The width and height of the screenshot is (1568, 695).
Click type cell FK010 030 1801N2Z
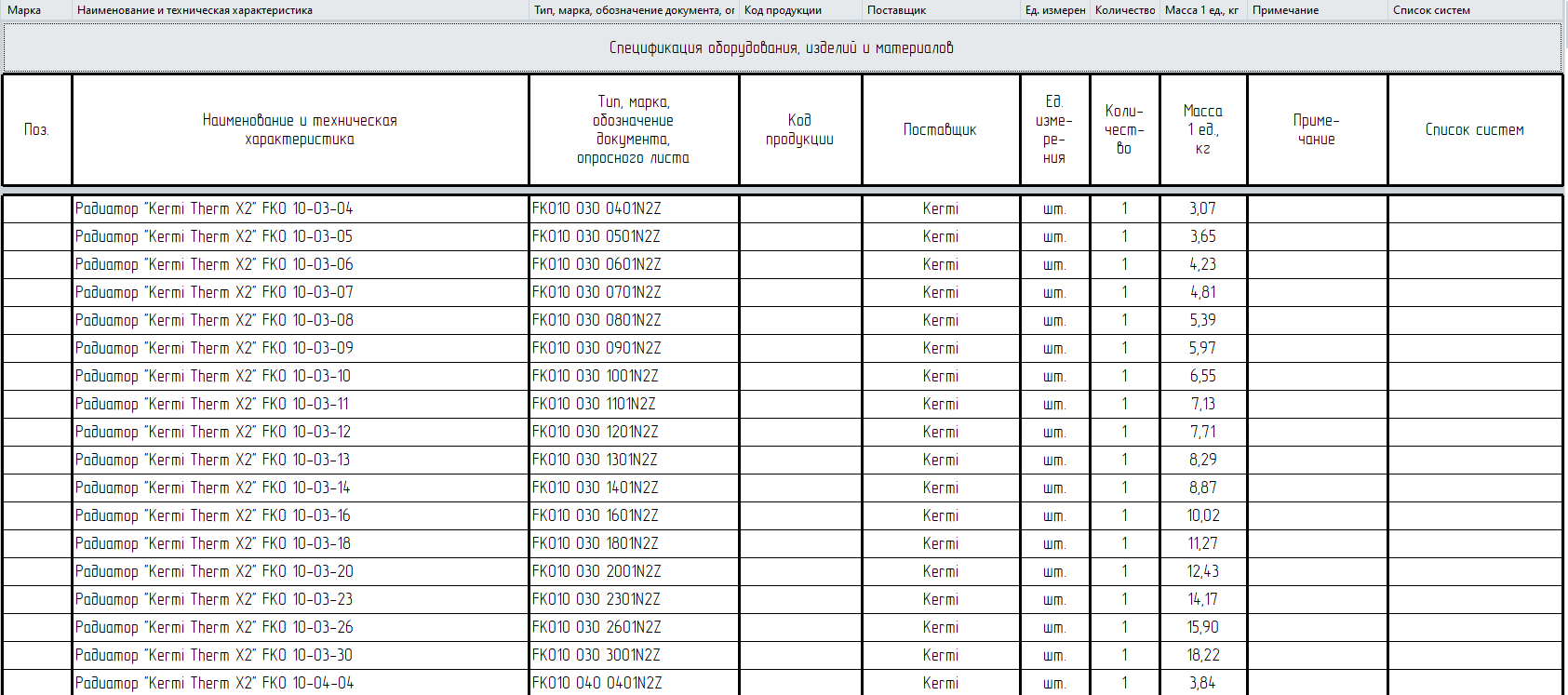[635, 543]
